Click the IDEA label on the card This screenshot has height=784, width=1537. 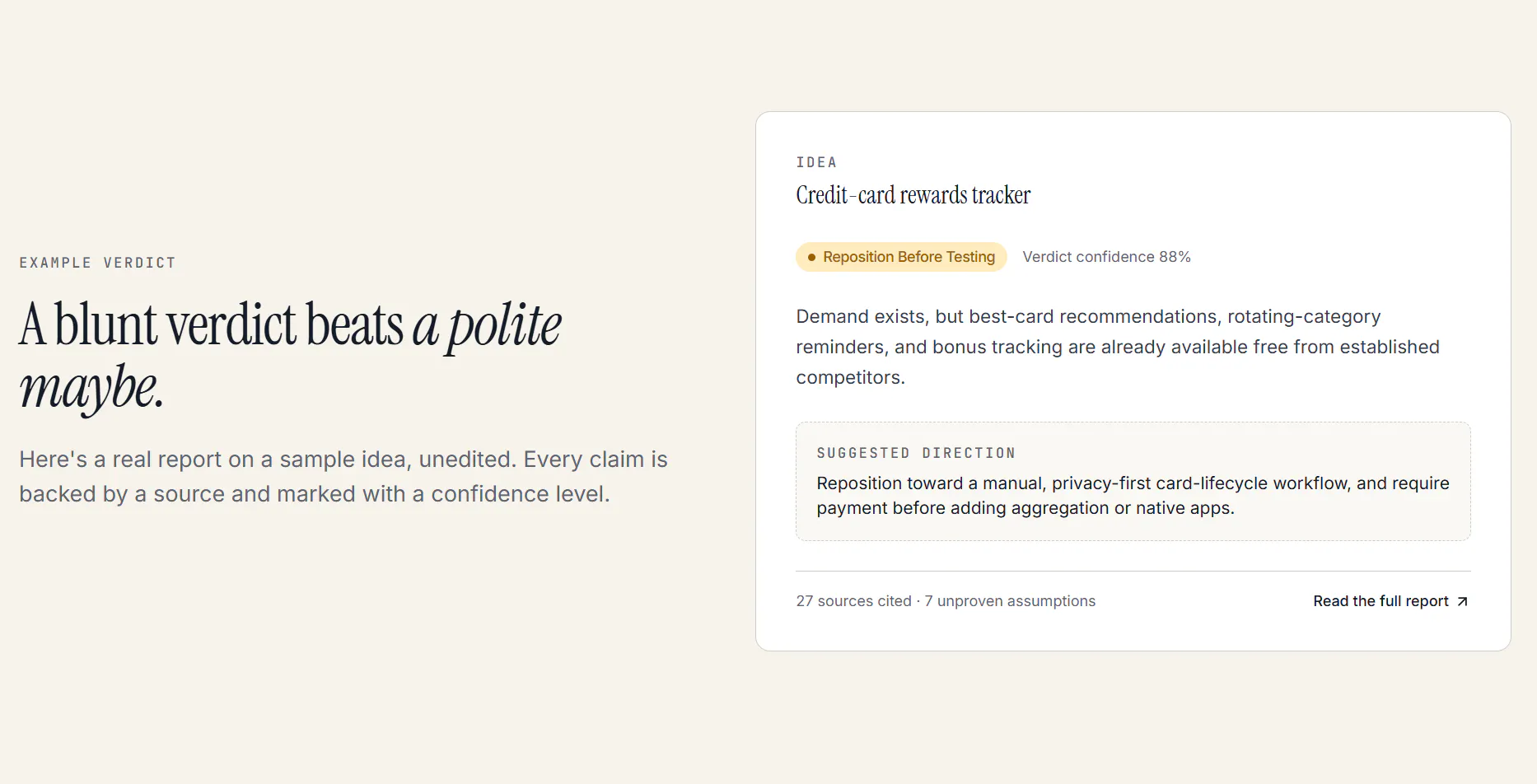[x=816, y=162]
